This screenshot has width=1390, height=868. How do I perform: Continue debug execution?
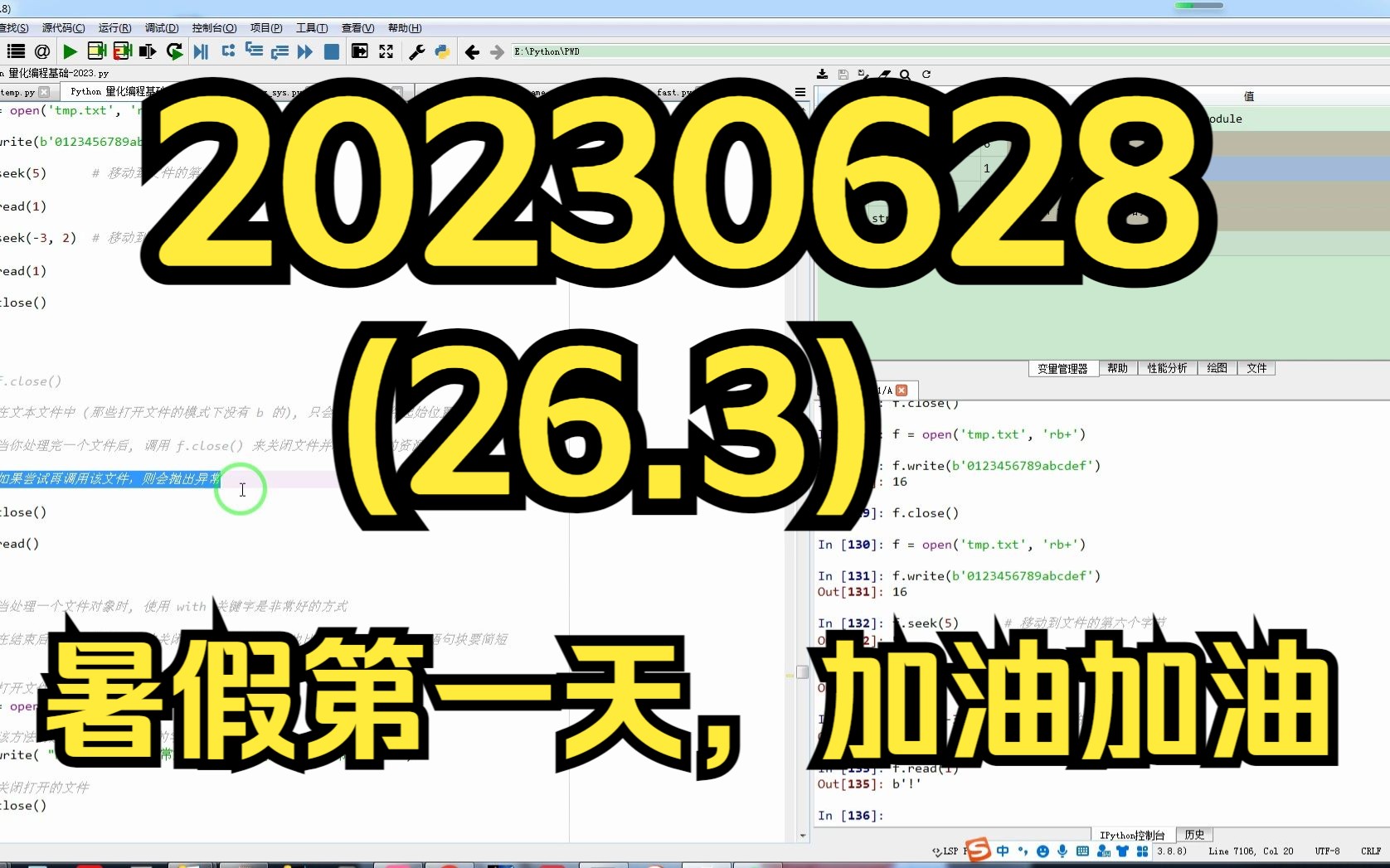coord(305,51)
